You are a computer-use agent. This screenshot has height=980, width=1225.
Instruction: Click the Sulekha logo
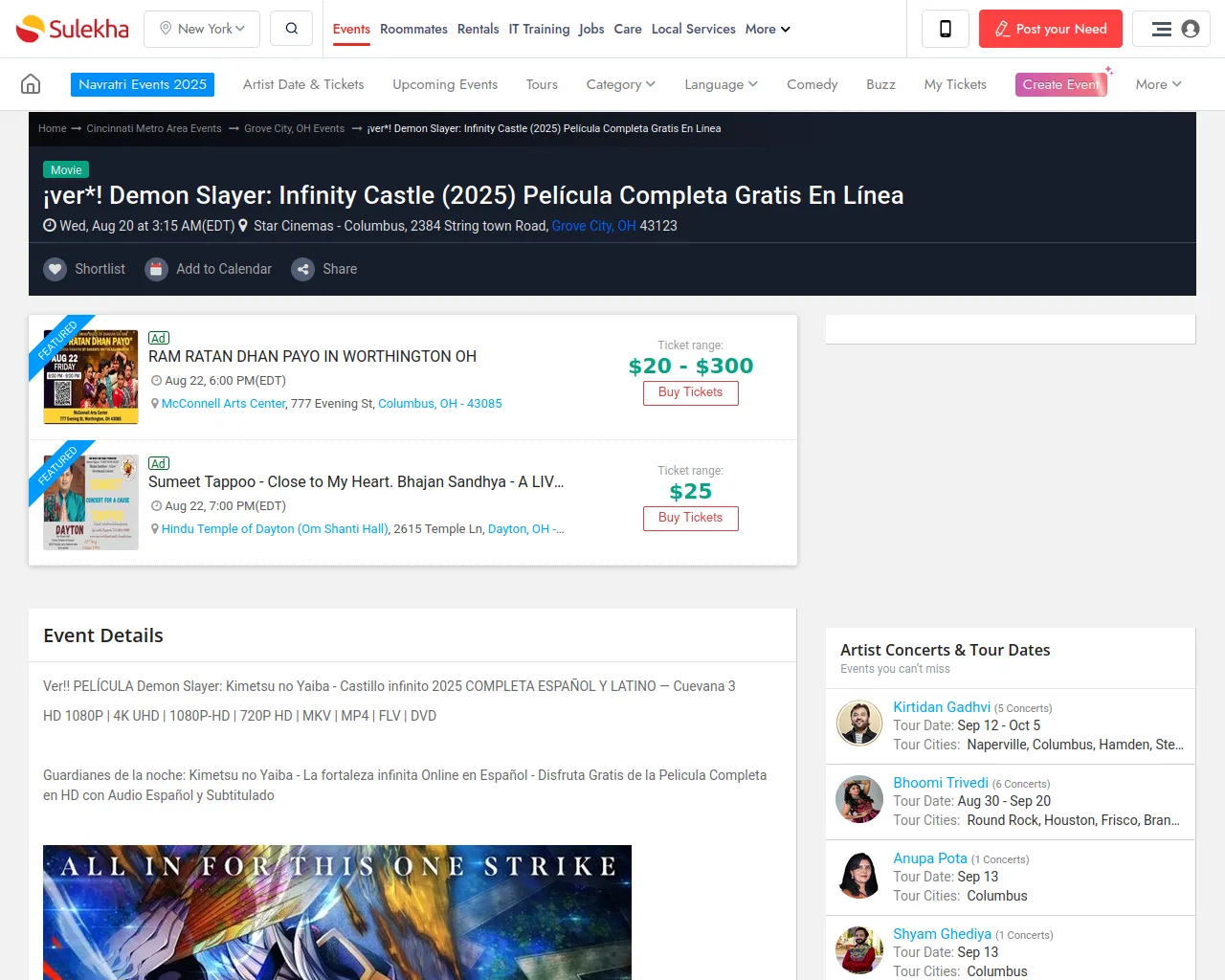point(73,29)
